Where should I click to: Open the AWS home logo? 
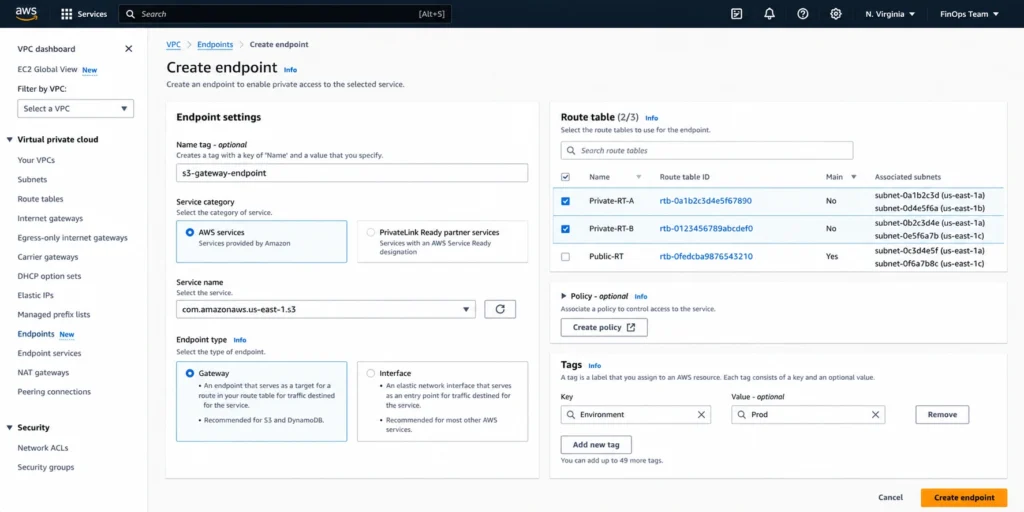pyautogui.click(x=27, y=13)
